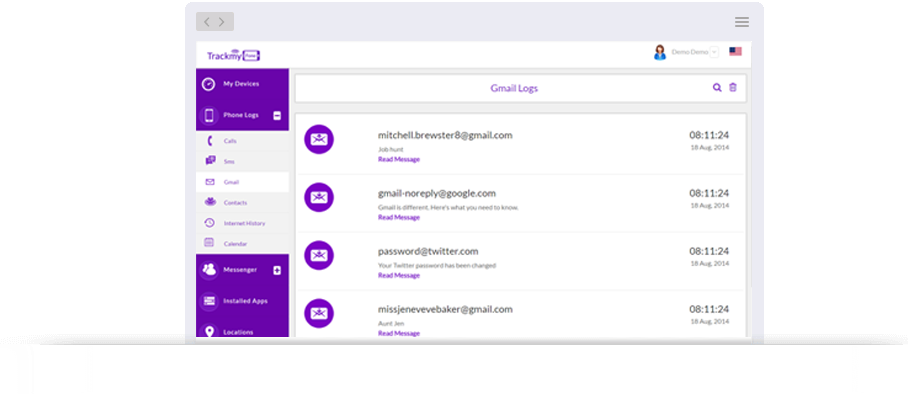Read Message from gmail-noreply@google.com

point(399,217)
